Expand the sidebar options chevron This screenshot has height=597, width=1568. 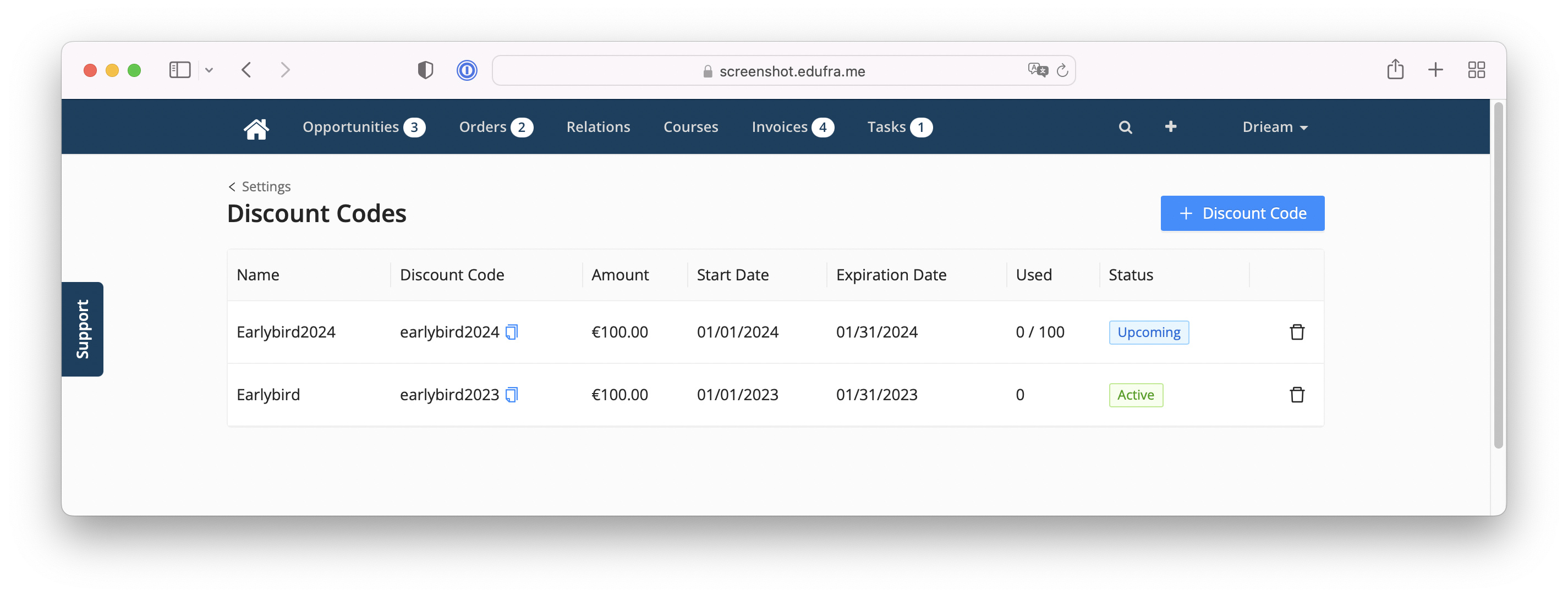pyautogui.click(x=209, y=70)
